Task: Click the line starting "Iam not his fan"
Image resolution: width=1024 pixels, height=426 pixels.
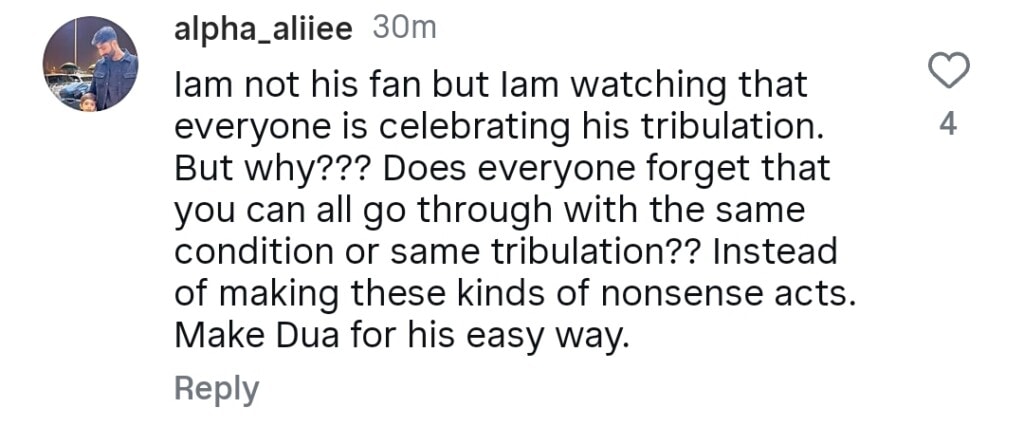Action: click(x=490, y=88)
